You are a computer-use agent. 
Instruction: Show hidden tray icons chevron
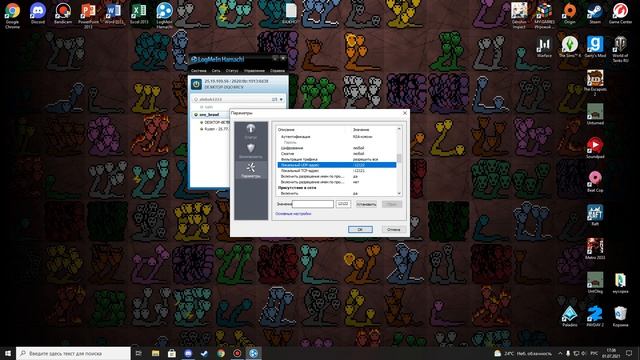coord(560,353)
